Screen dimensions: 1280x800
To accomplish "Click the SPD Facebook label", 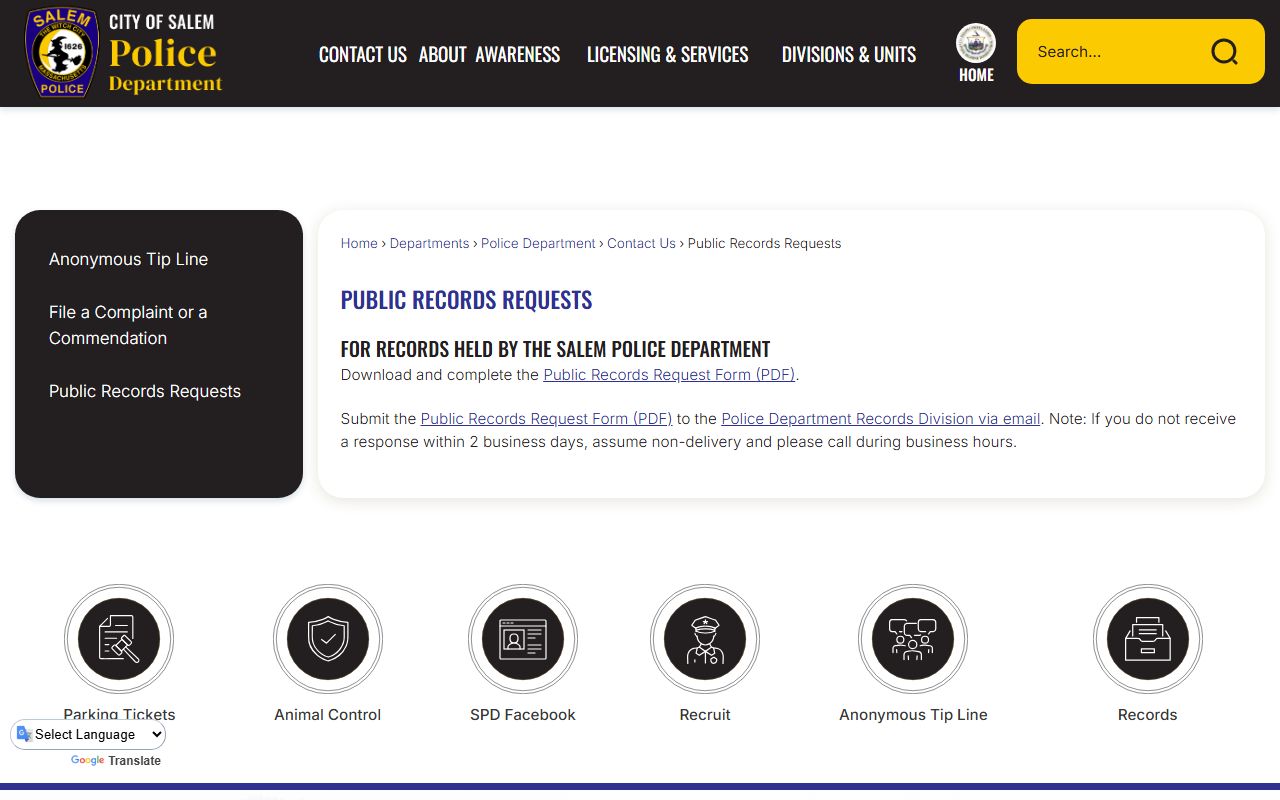I will click(523, 715).
